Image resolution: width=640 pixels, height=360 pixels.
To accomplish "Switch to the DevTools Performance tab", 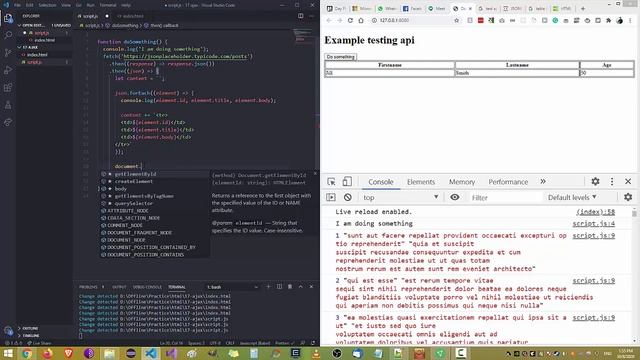I will click(508, 182).
